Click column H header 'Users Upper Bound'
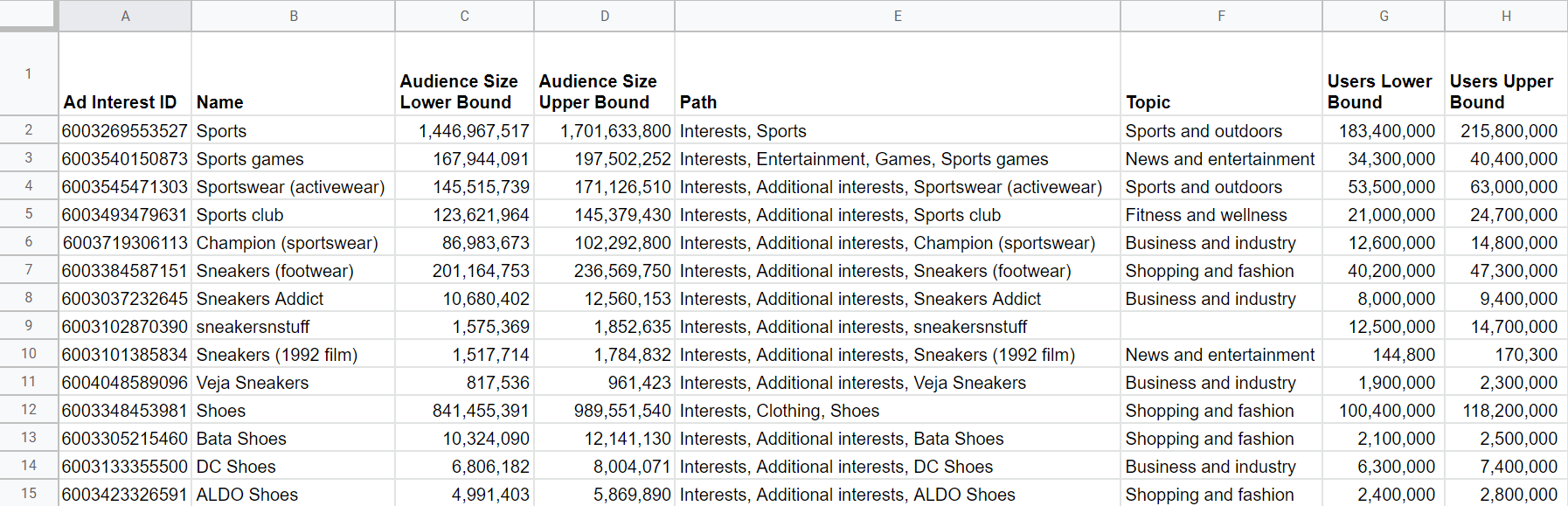 click(x=1505, y=15)
